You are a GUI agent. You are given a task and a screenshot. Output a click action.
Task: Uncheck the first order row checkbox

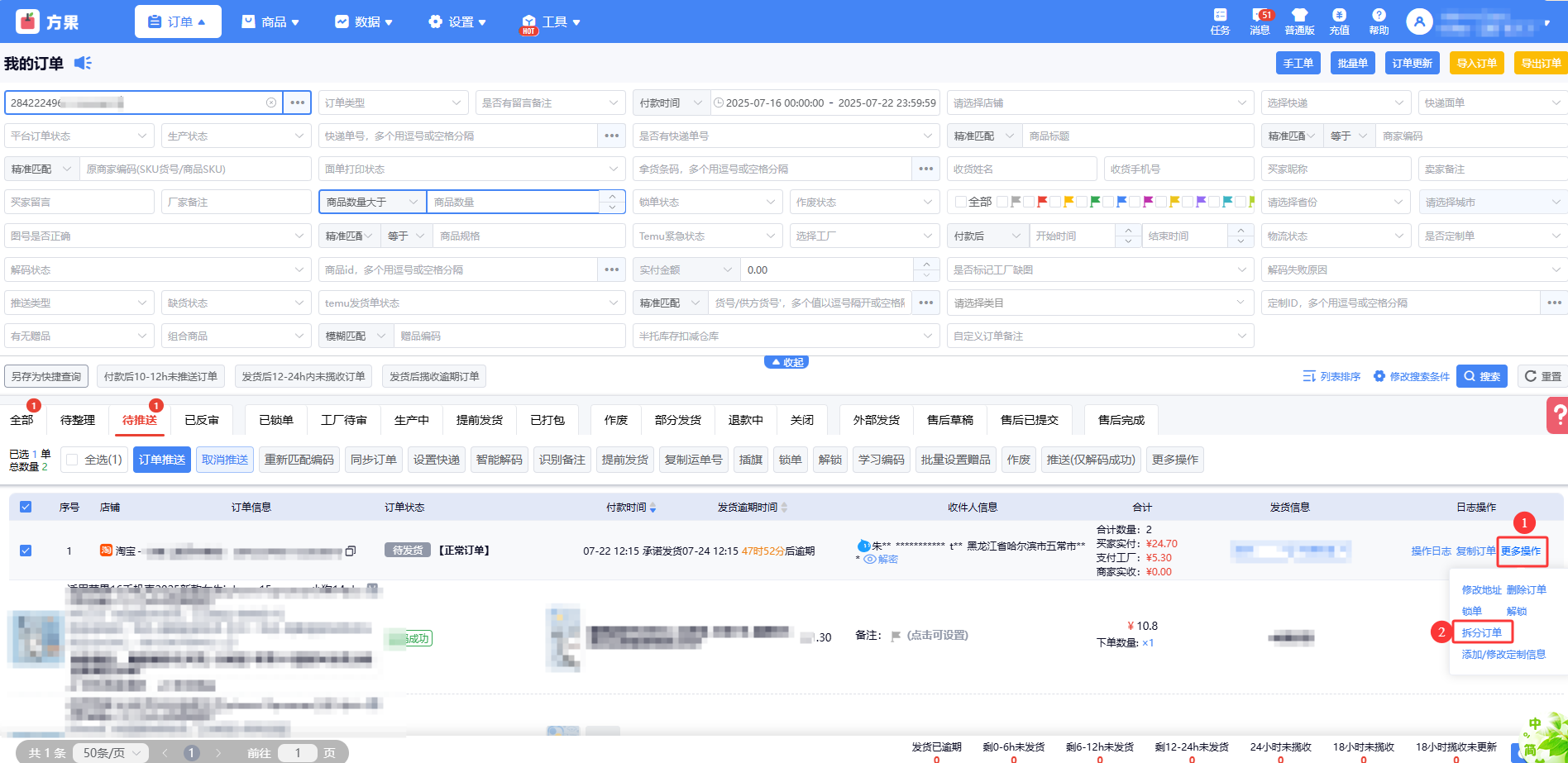click(x=26, y=551)
